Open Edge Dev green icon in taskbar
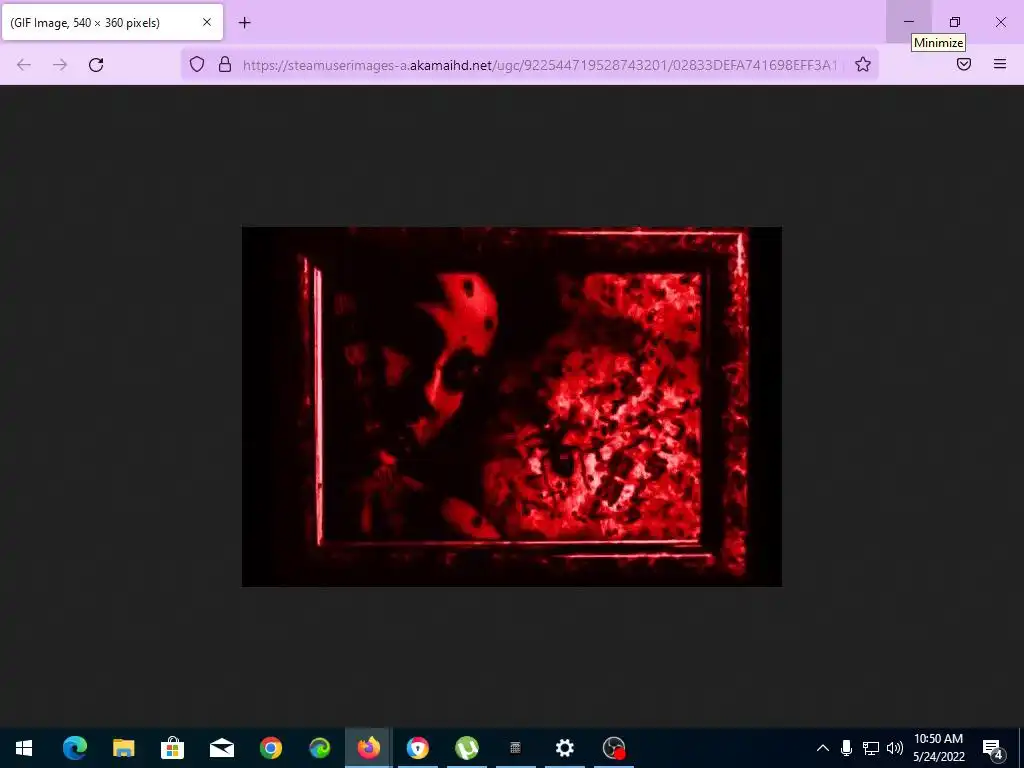This screenshot has height=768, width=1024. pyautogui.click(x=319, y=748)
